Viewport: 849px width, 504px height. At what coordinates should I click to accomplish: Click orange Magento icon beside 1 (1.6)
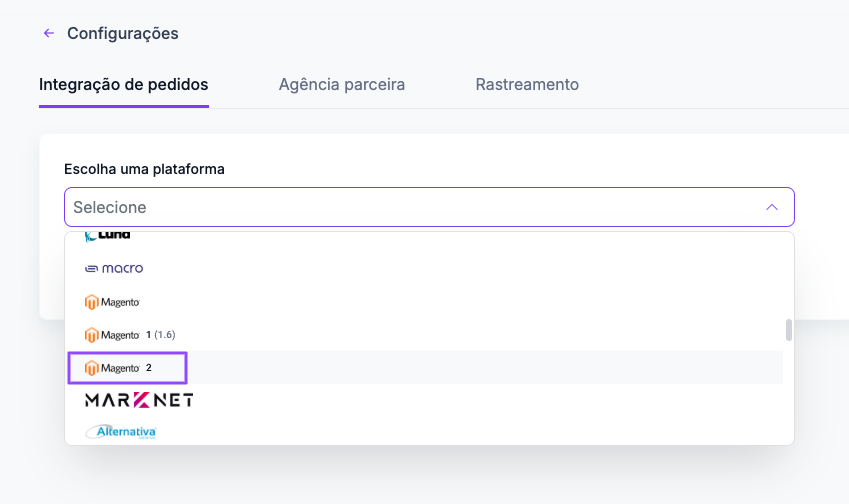(x=92, y=335)
